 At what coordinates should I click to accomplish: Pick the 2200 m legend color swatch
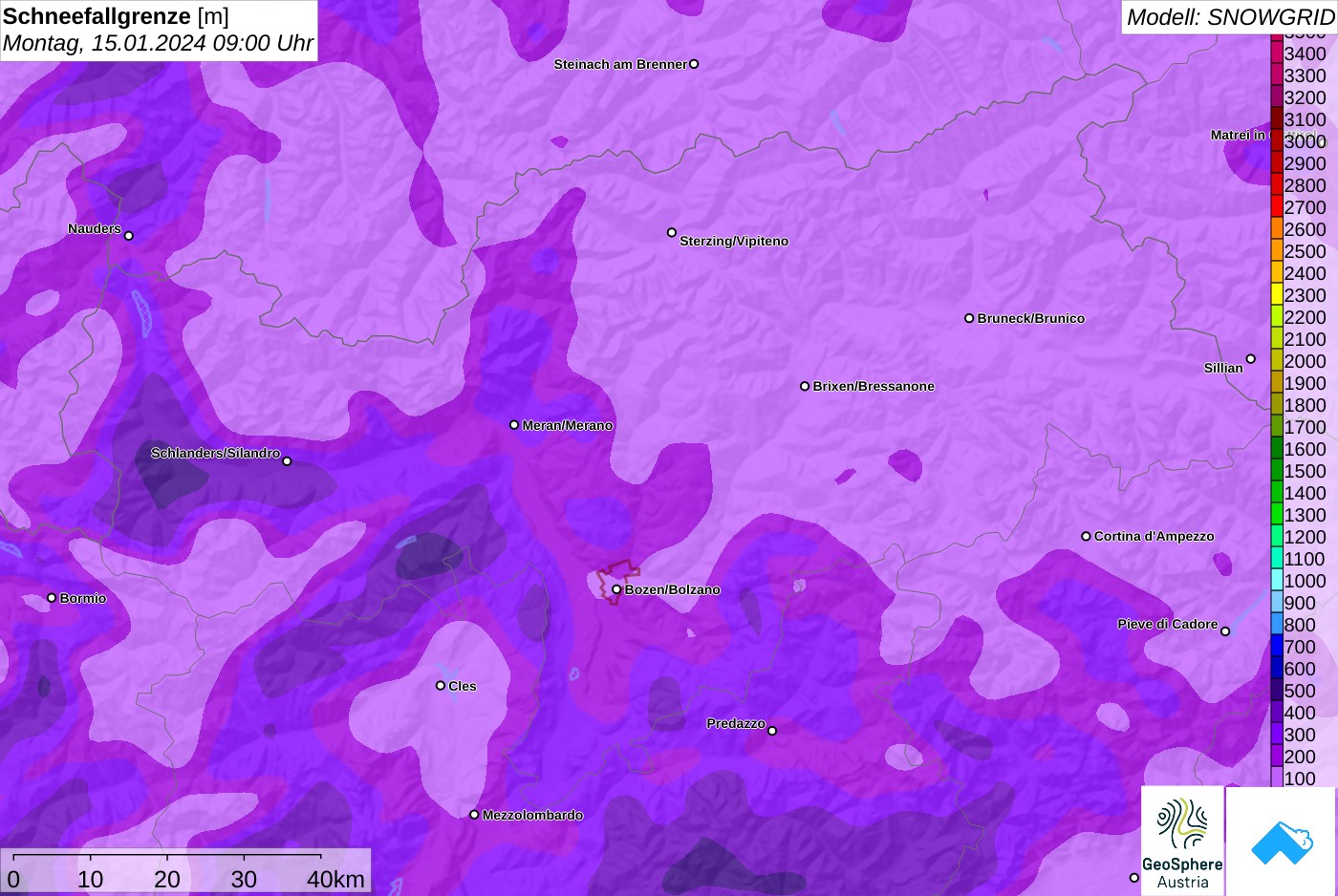[x=1277, y=316]
